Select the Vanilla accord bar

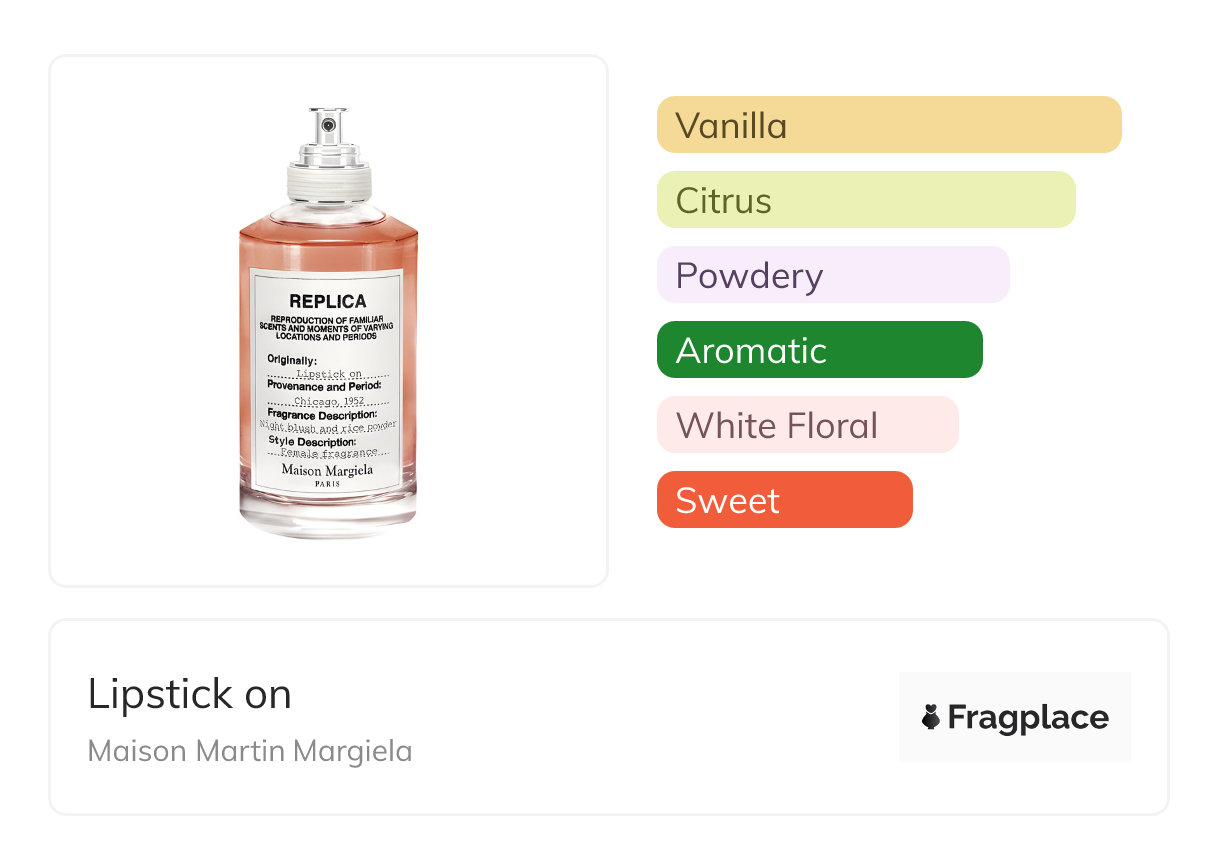click(x=888, y=125)
